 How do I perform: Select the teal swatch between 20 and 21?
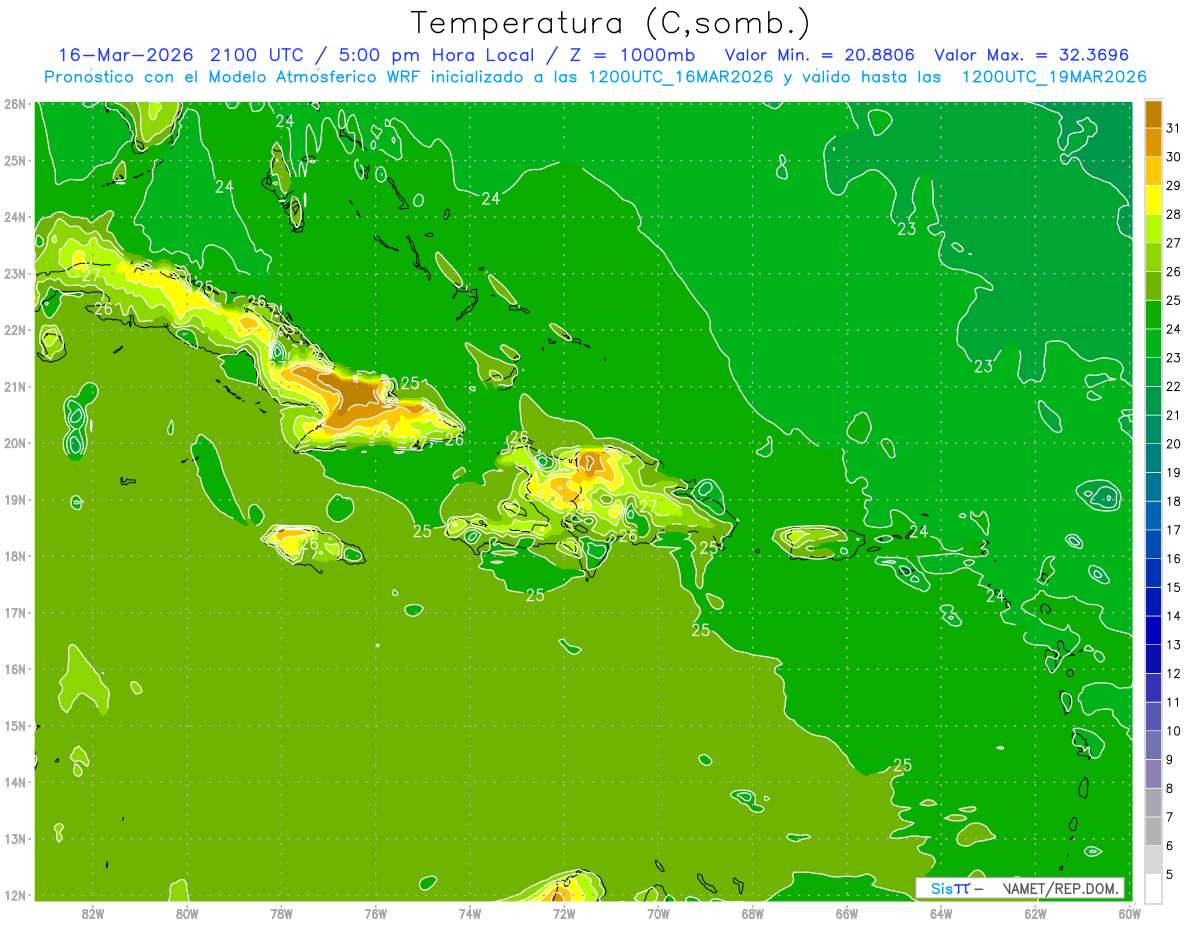tap(1153, 429)
